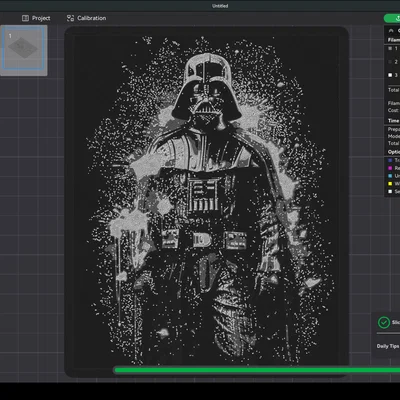Image resolution: width=400 pixels, height=400 pixels.
Task: Click the green horizontal layer progress slider
Action: (x=257, y=370)
